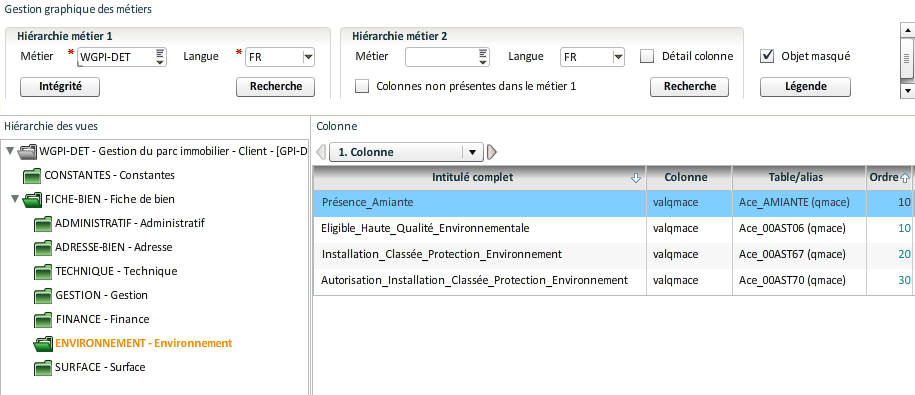915x395 pixels.
Task: Click the top panel vertical scrollbar handle
Action: (x=907, y=58)
